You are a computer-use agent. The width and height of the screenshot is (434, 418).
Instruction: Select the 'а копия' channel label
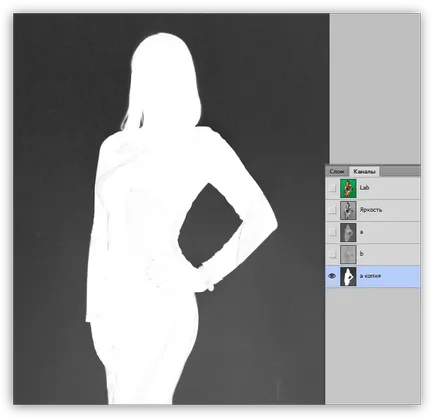pyautogui.click(x=370, y=276)
